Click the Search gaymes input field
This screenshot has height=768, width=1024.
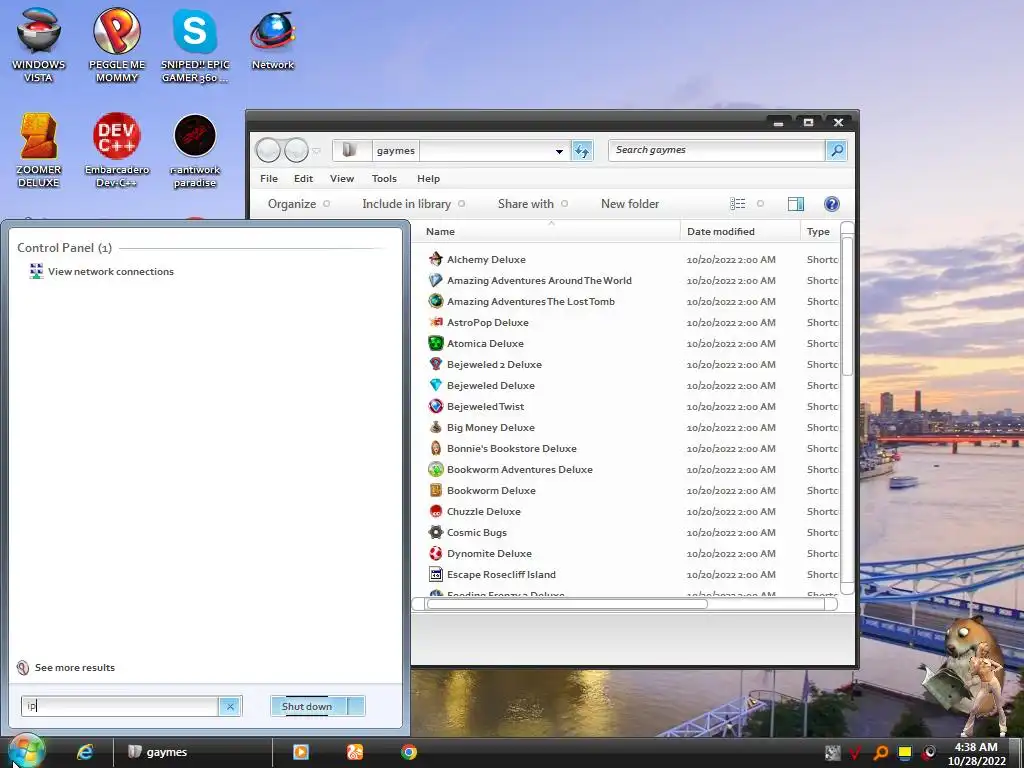click(716, 150)
